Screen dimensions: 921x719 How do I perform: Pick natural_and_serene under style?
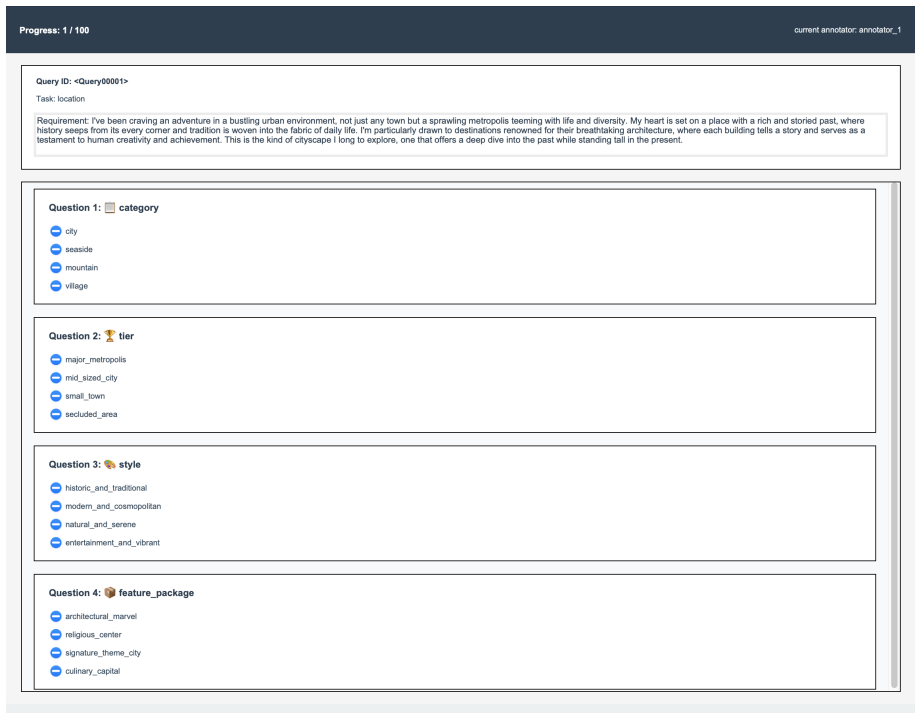pyautogui.click(x=56, y=525)
